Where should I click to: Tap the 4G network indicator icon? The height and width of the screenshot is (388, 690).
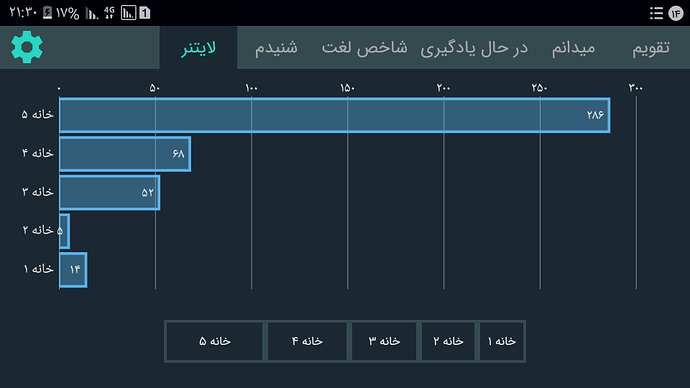[109, 13]
